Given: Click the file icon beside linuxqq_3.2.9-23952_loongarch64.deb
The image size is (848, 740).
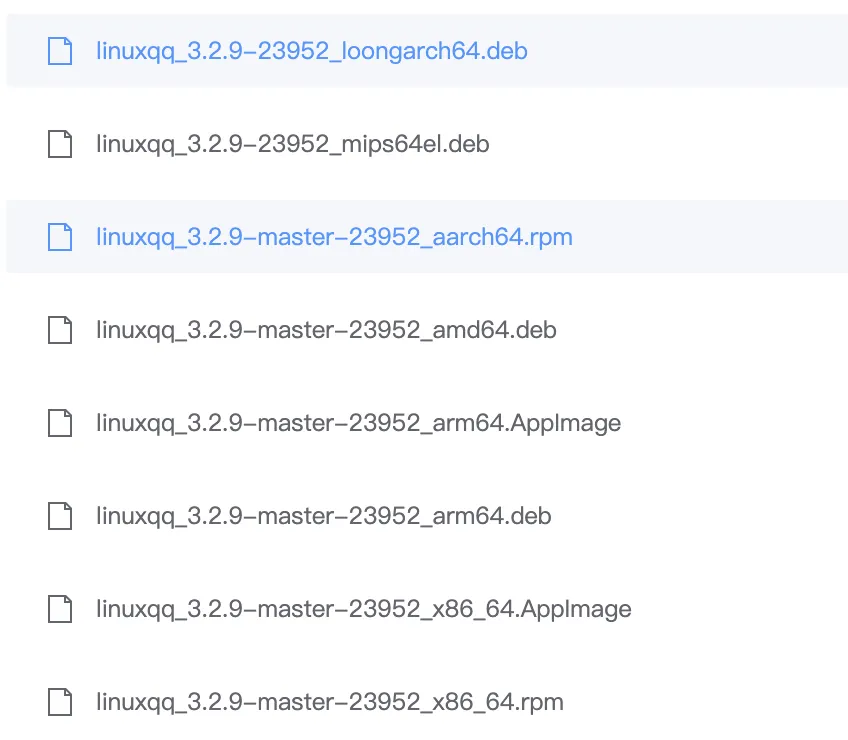Looking at the screenshot, I should pyautogui.click(x=60, y=51).
